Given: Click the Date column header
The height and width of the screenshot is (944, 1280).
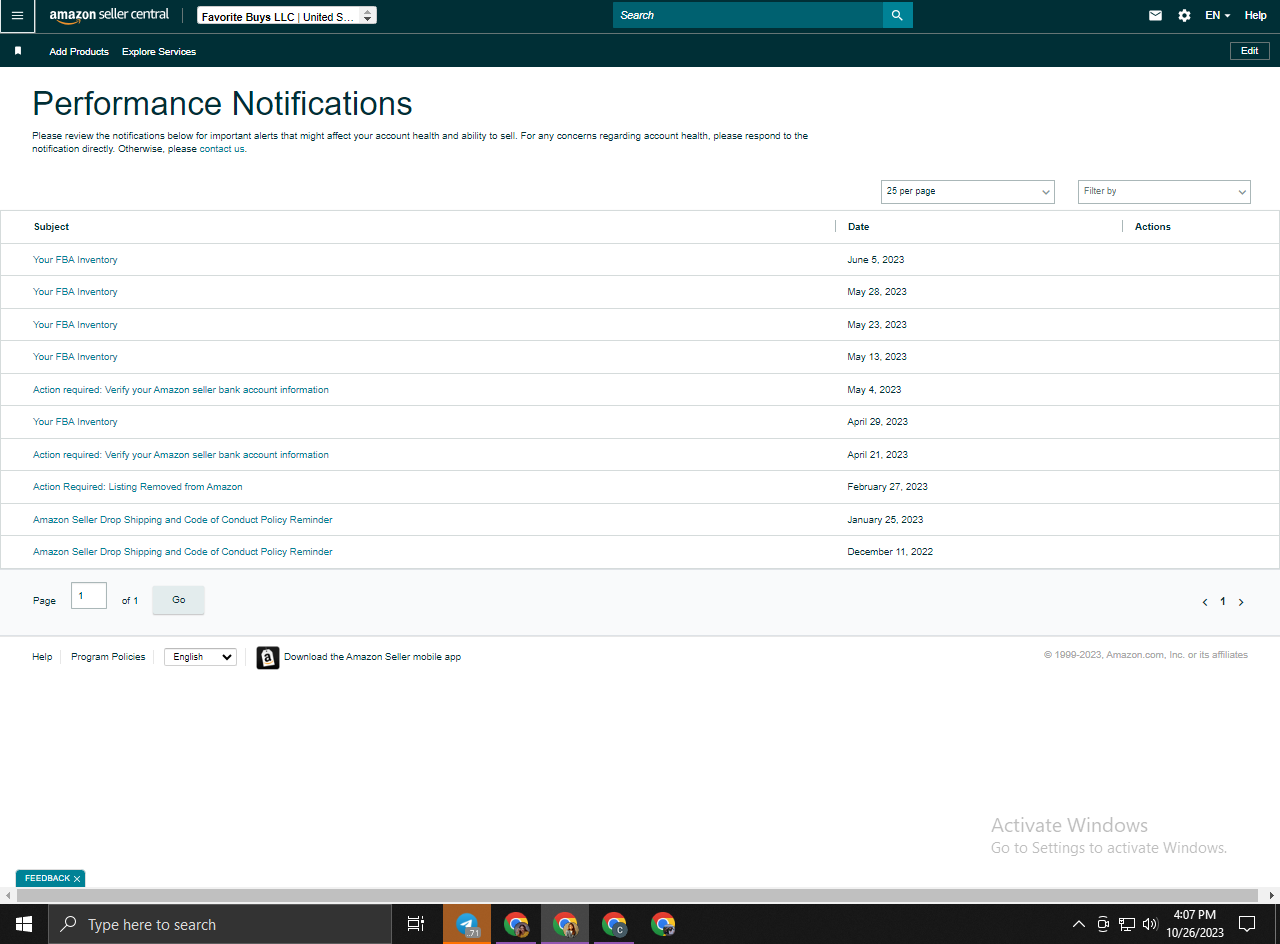Looking at the screenshot, I should 858,227.
